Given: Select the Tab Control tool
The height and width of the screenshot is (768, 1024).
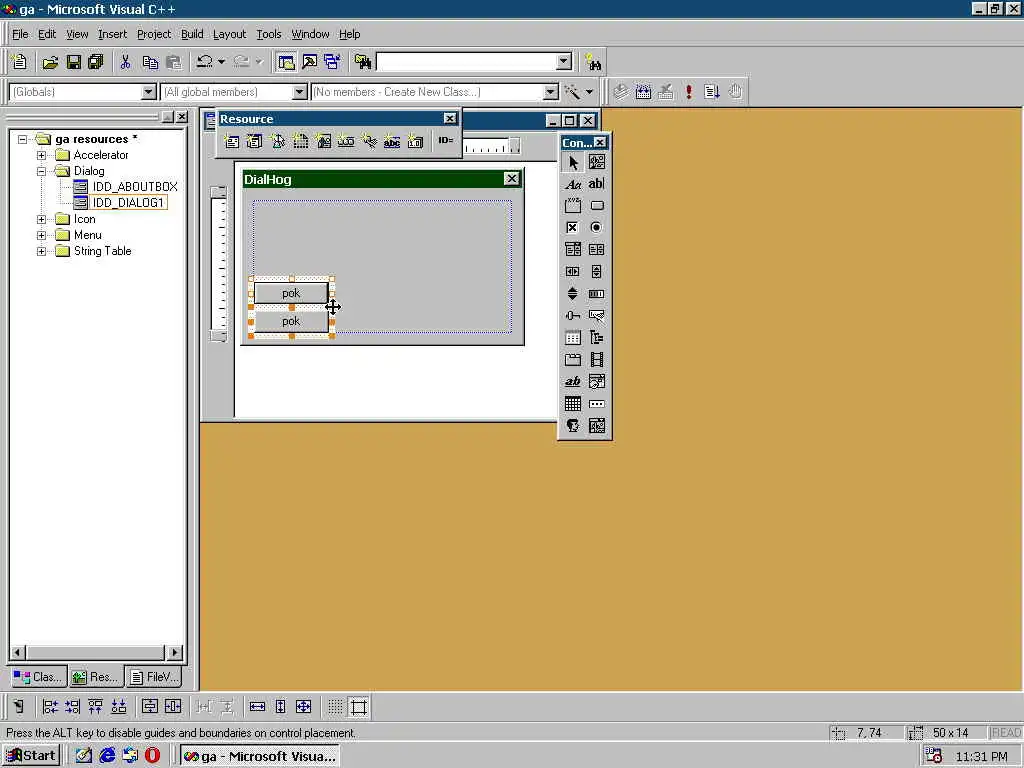Looking at the screenshot, I should (573, 360).
